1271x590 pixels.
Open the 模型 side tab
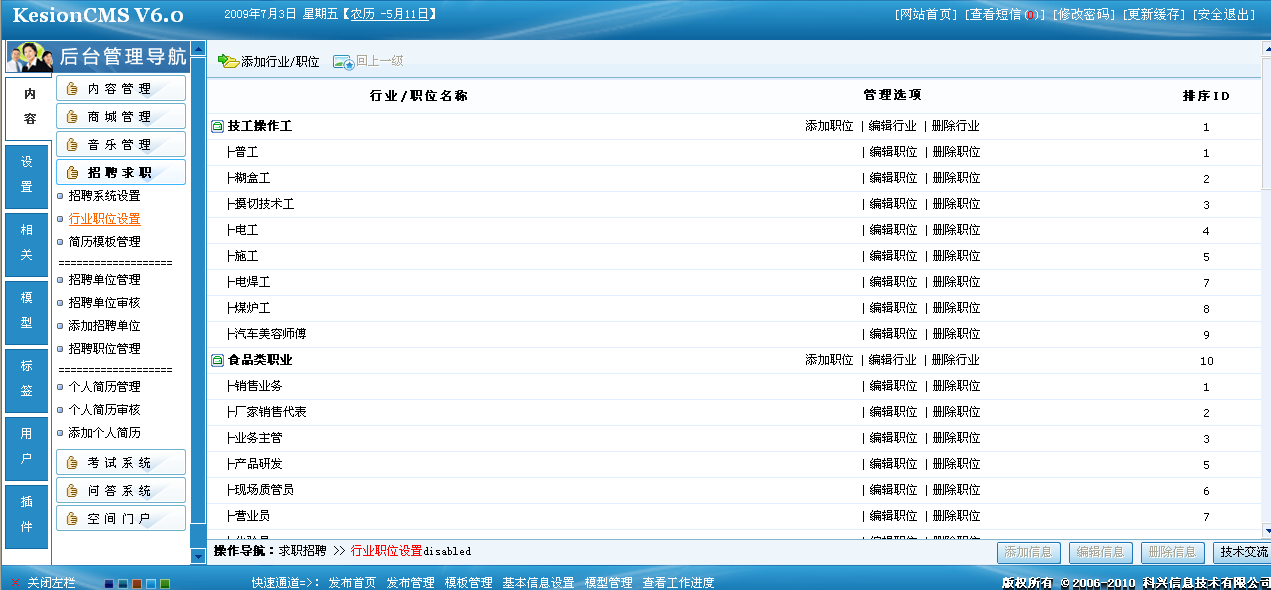click(27, 311)
